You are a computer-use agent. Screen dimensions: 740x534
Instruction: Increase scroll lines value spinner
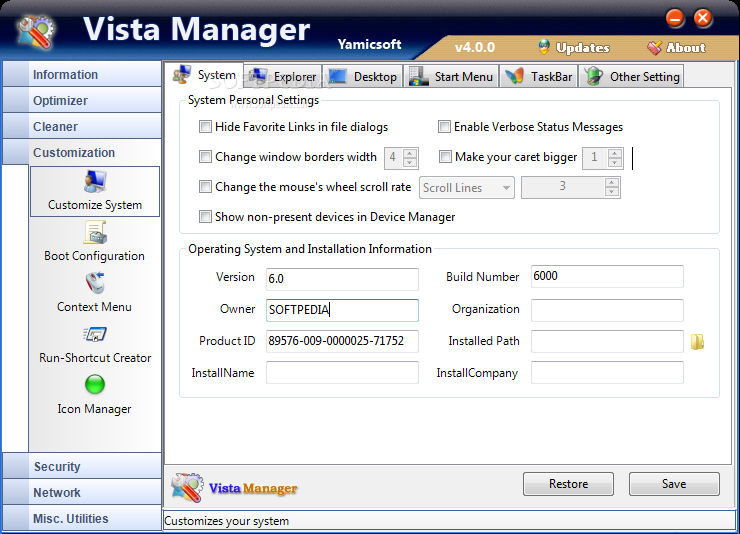pyautogui.click(x=612, y=183)
